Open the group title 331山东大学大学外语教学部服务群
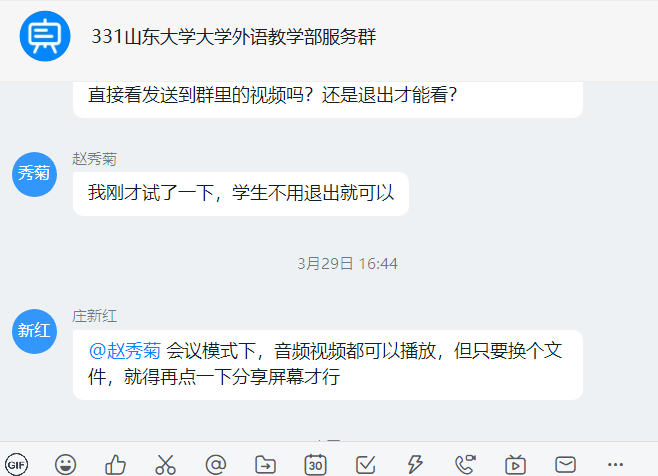Viewport: 658px width, 476px height. (x=234, y=37)
